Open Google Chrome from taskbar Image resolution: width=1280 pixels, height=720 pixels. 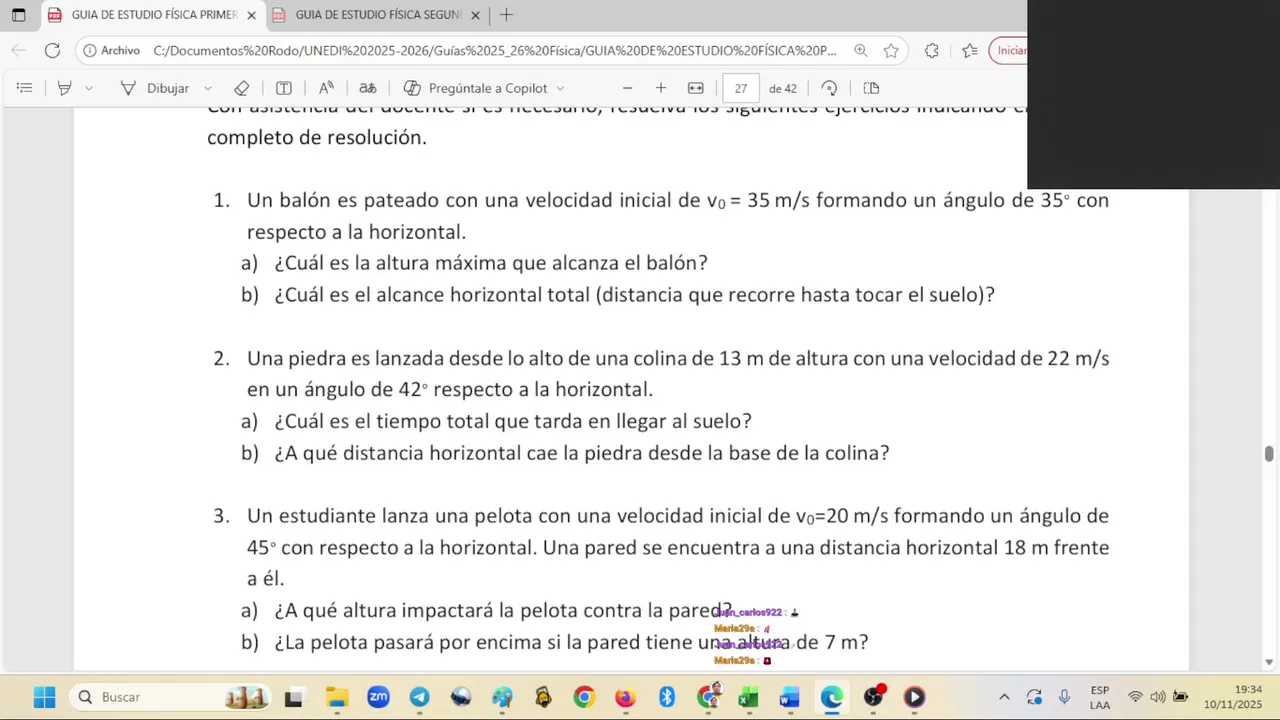click(584, 697)
